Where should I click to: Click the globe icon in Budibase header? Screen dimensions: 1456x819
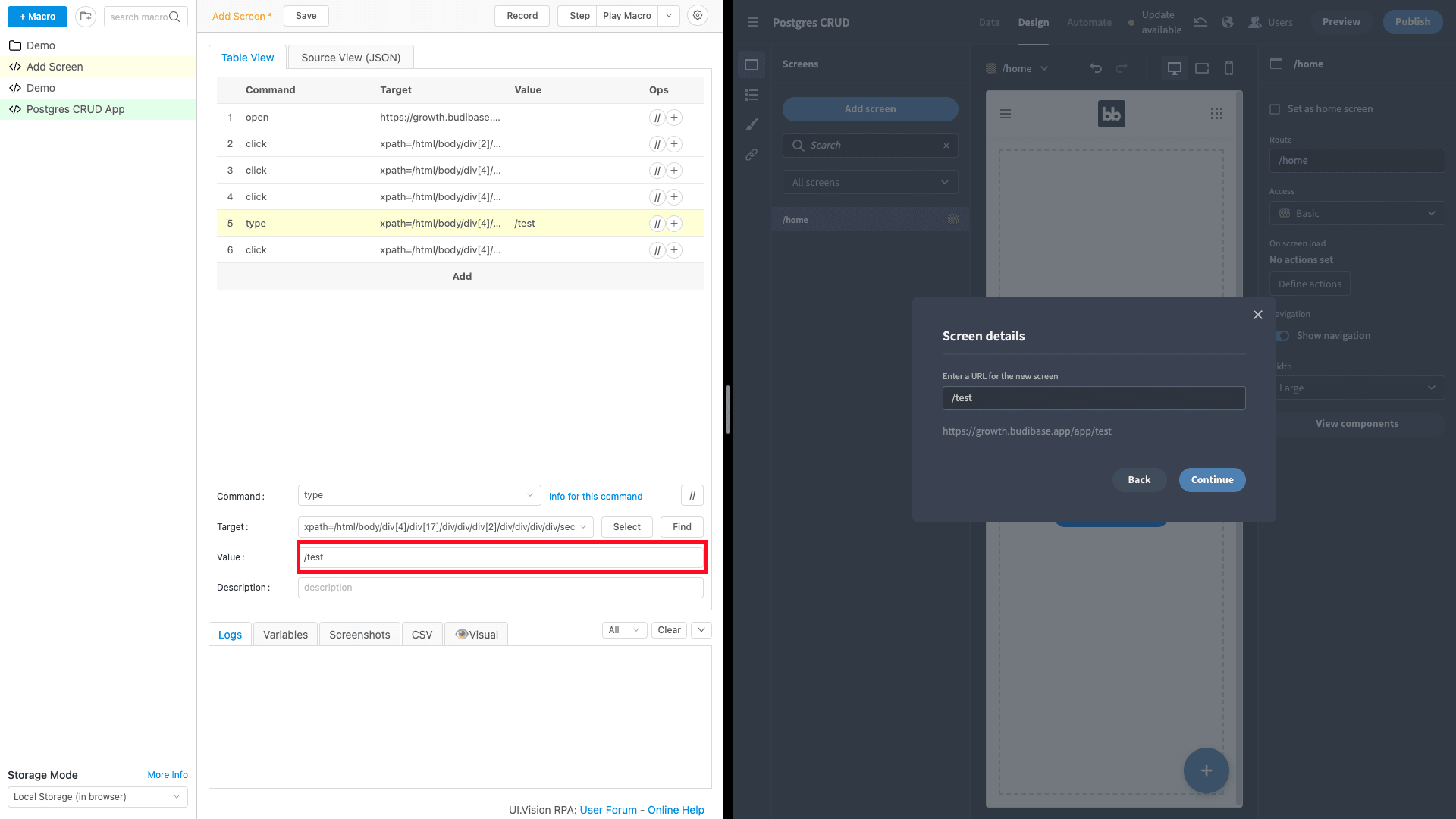(x=1228, y=22)
